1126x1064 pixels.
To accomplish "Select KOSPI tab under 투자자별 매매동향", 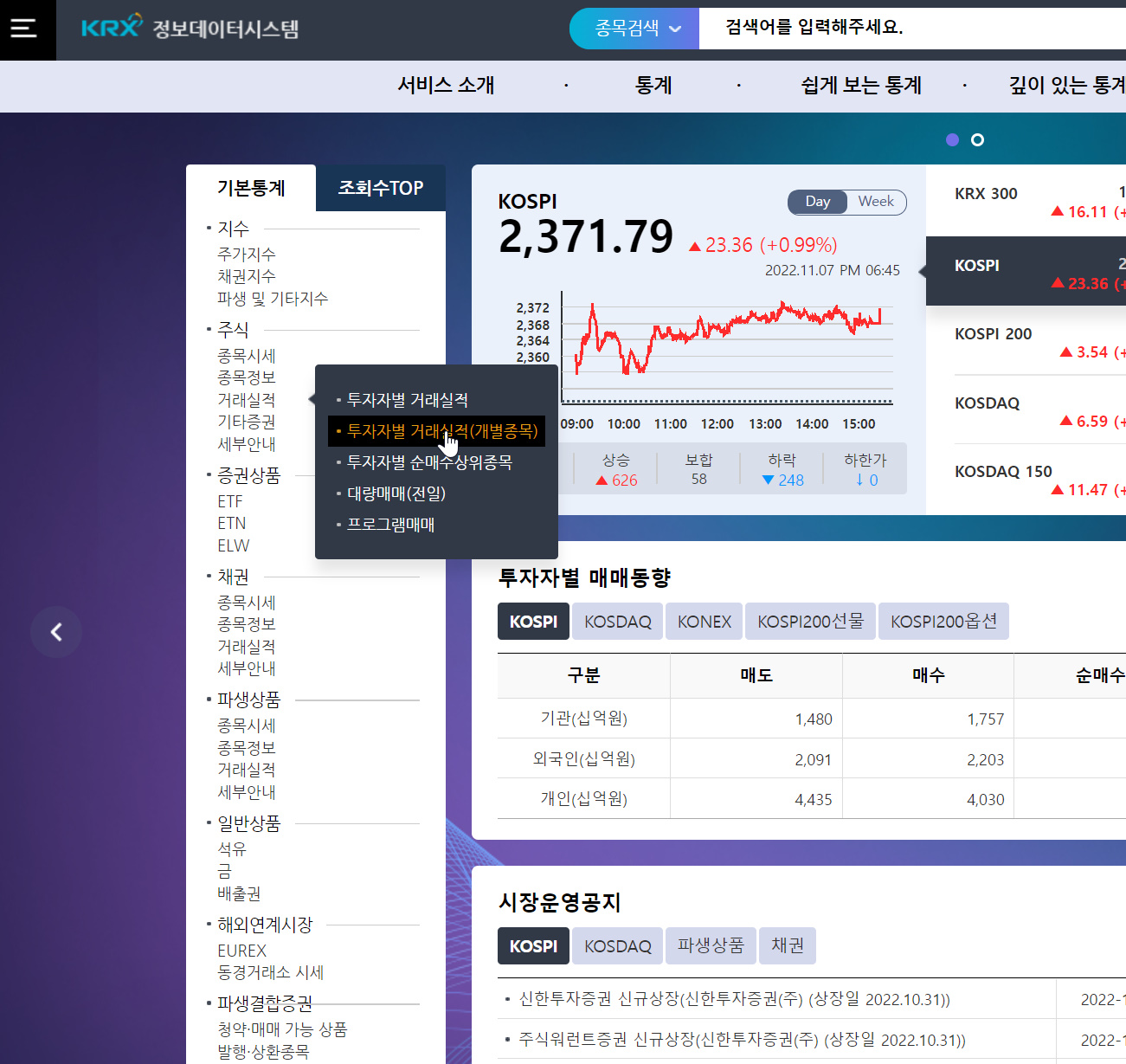I will click(533, 622).
